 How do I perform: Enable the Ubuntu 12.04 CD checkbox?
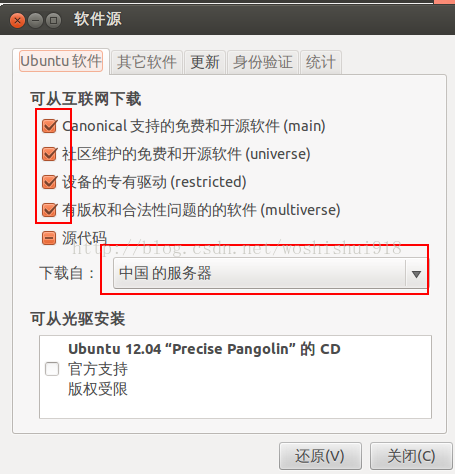(x=52, y=369)
